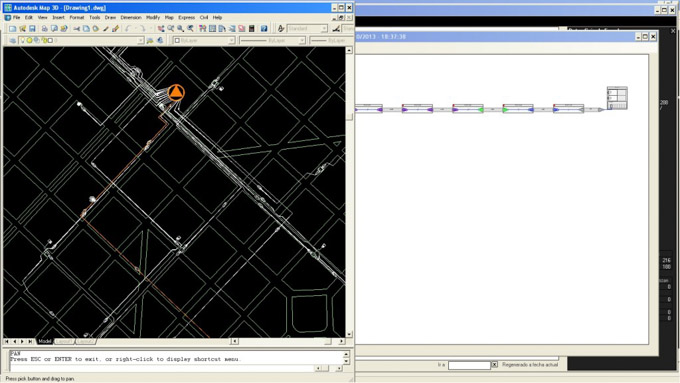
Task: Click the X button beside input field
Action: point(494,365)
